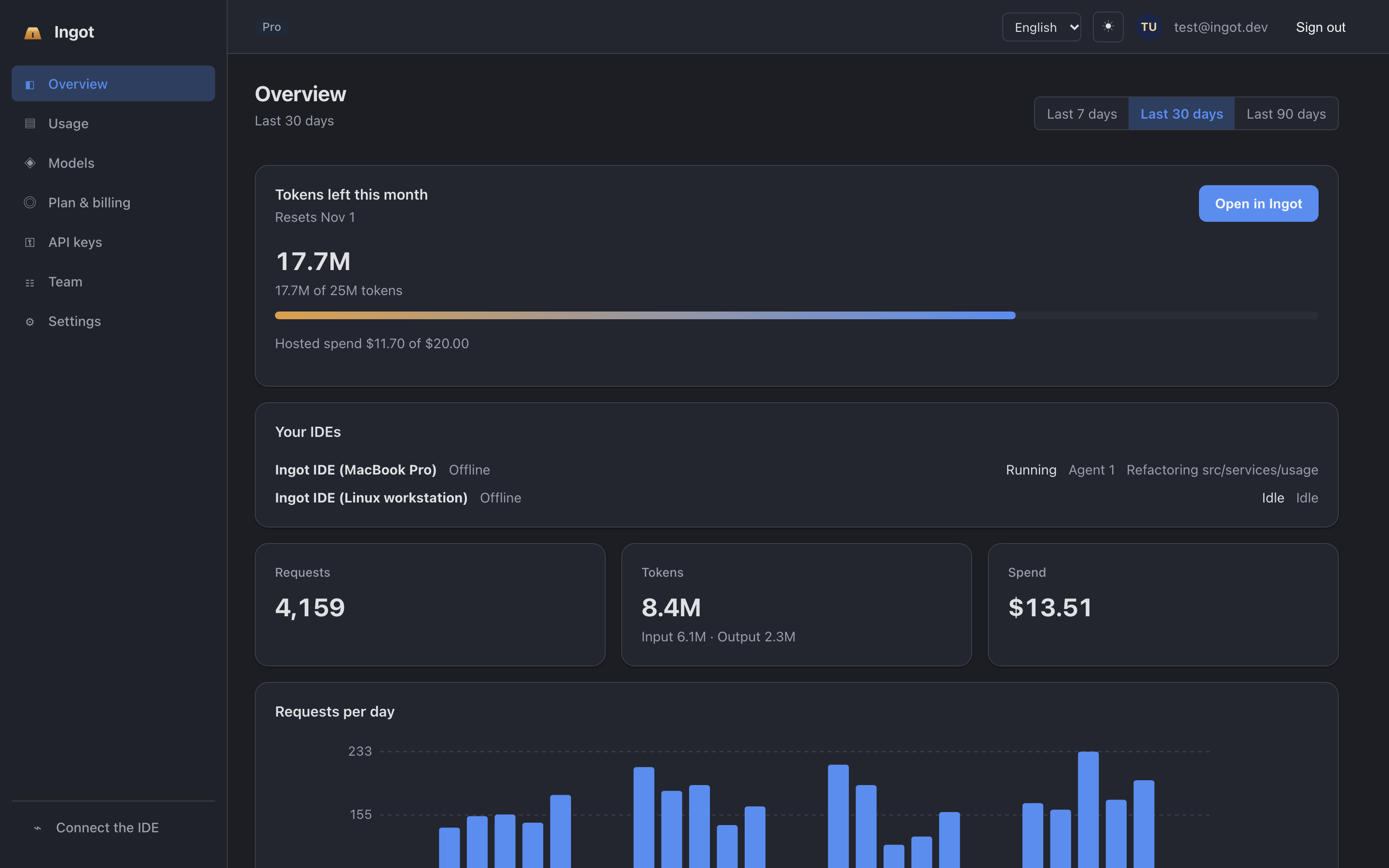Image resolution: width=1389 pixels, height=868 pixels.
Task: Switch to Last 90 days
Action: [x=1286, y=114]
